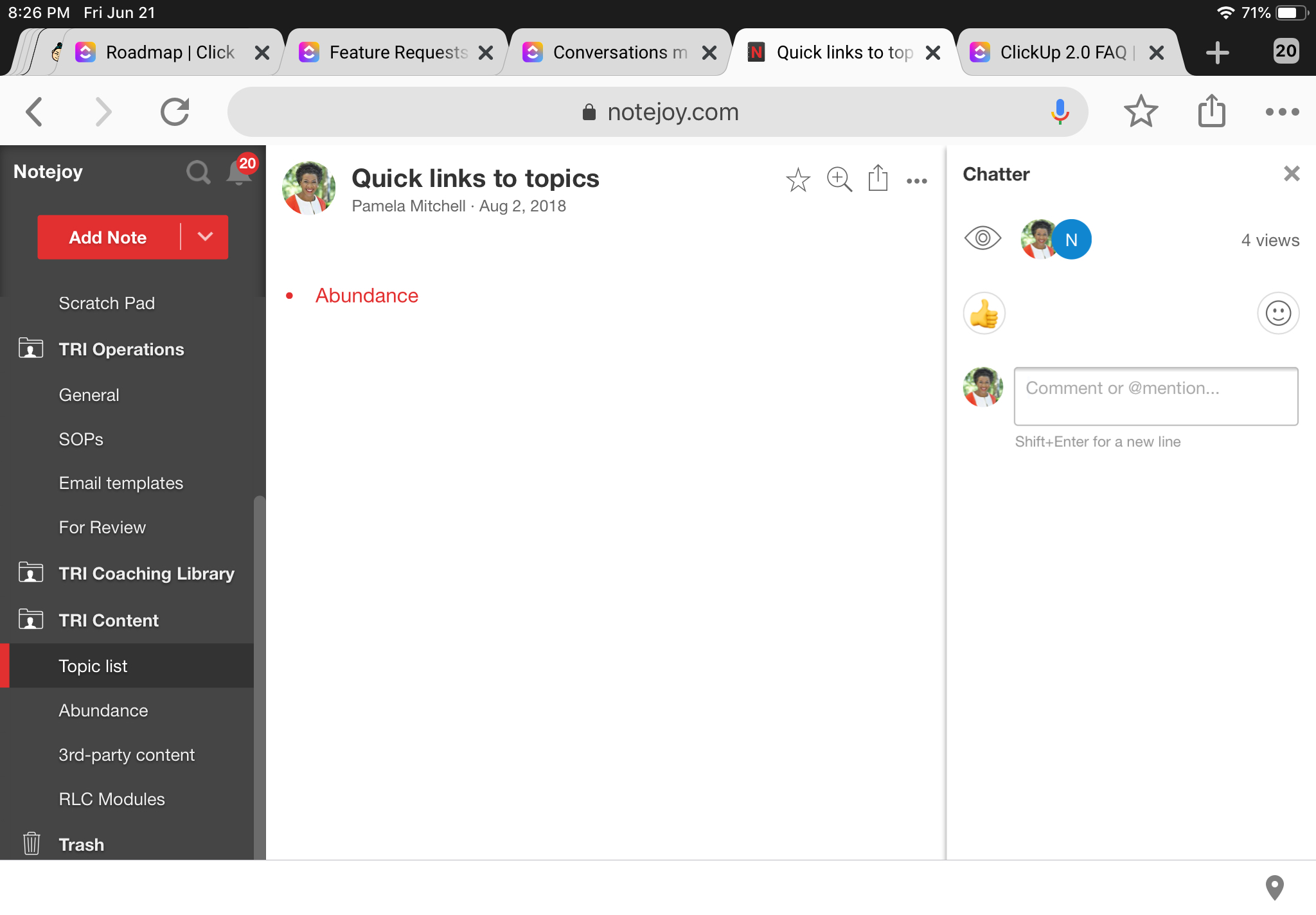Click the 4 views count
The width and height of the screenshot is (1316, 915).
[1270, 240]
